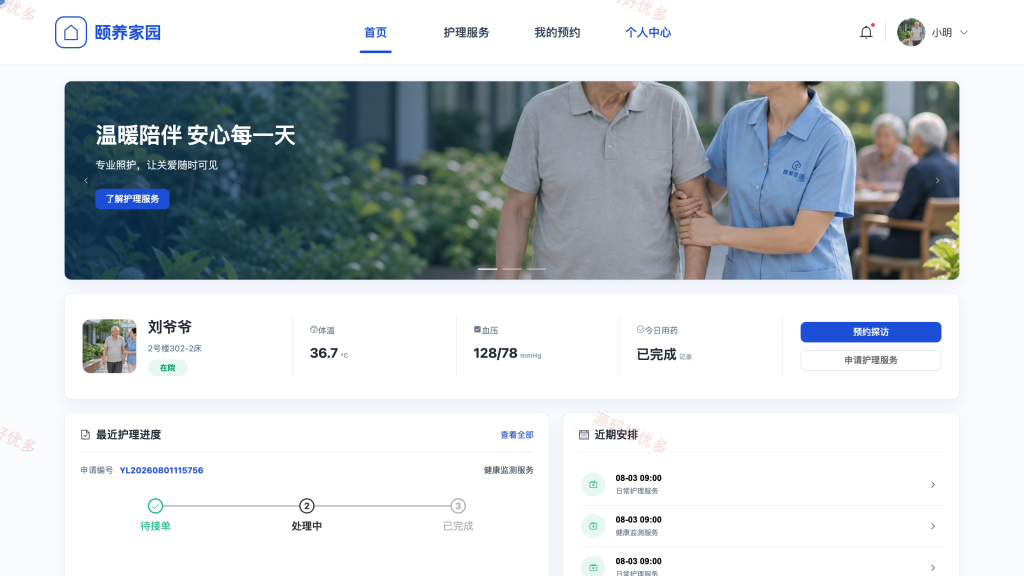Expand the 小明 account dropdown arrow
This screenshot has width=1024, height=576.
pyautogui.click(x=964, y=32)
